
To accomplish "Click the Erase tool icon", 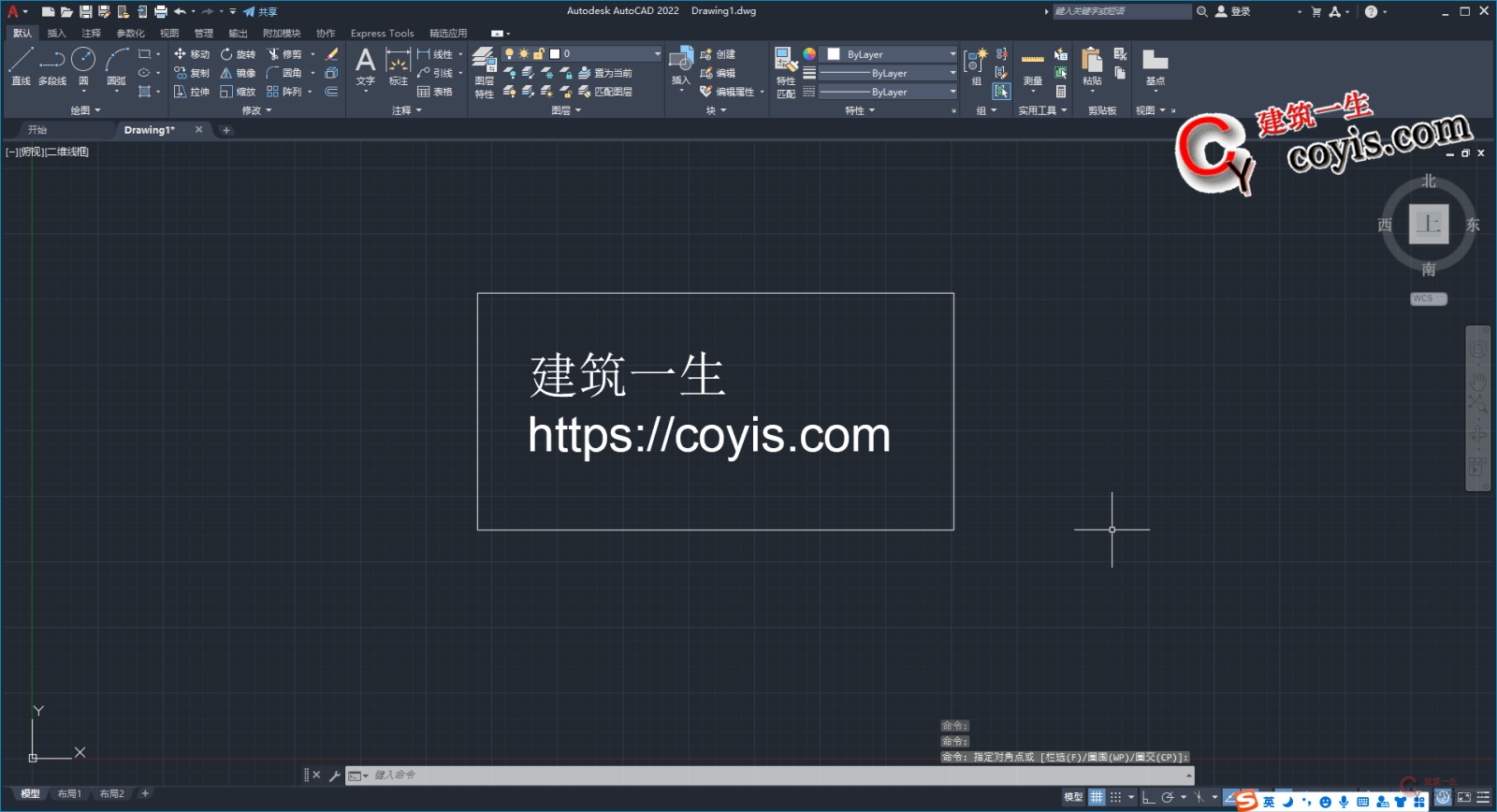I will (331, 54).
